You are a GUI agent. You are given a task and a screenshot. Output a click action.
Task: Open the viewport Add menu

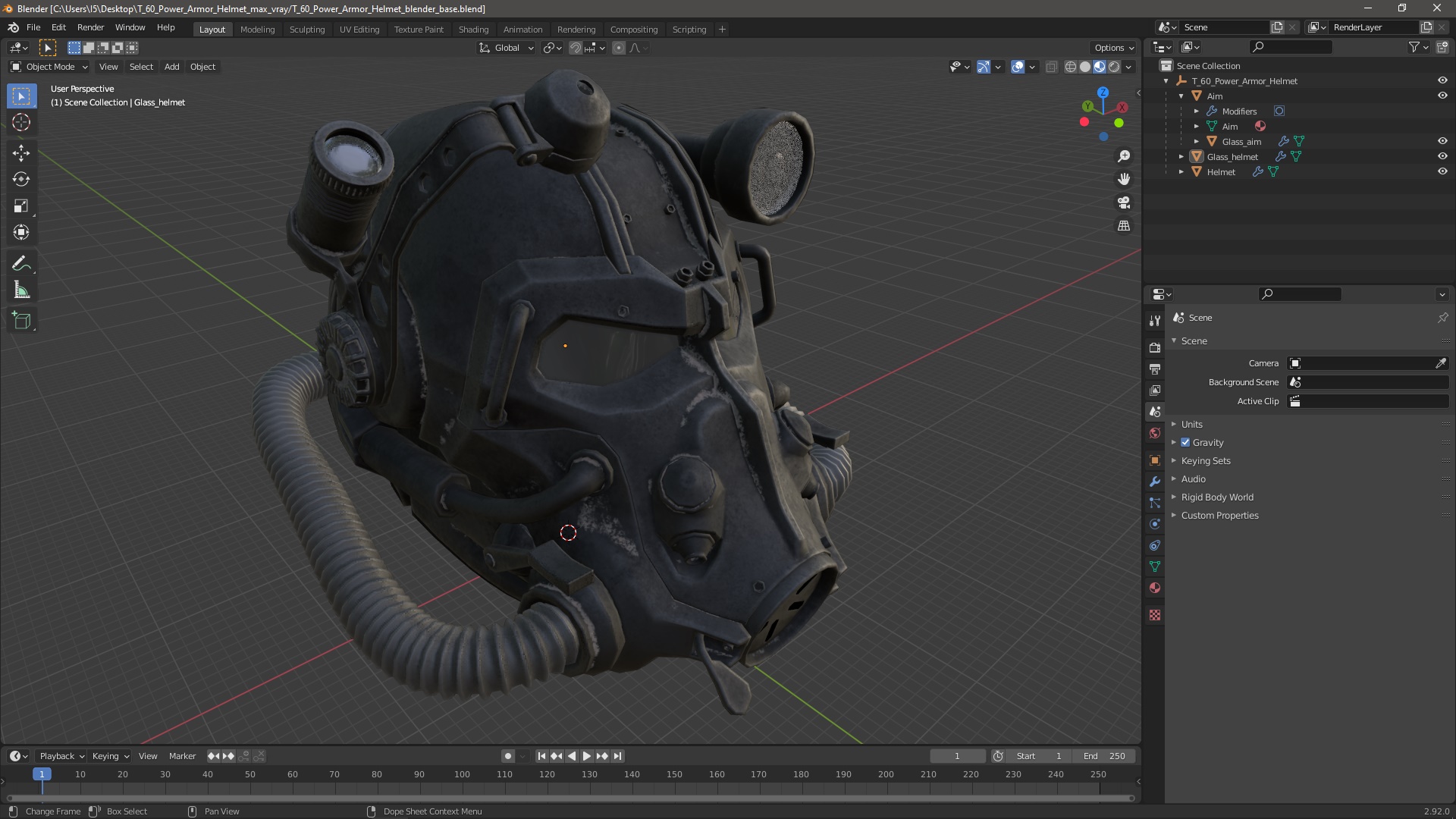pyautogui.click(x=172, y=67)
